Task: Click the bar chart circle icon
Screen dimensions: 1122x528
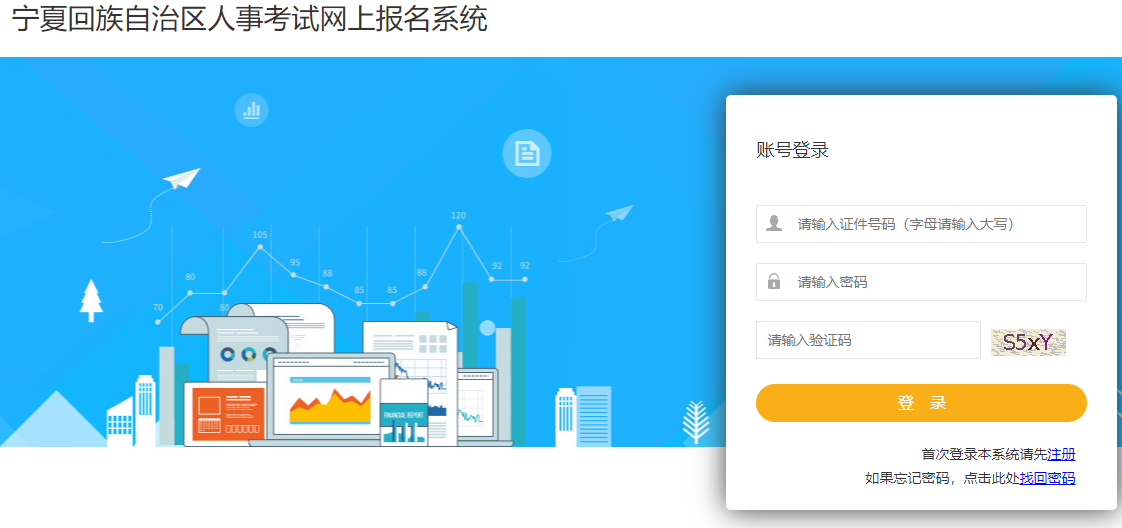Action: [251, 110]
